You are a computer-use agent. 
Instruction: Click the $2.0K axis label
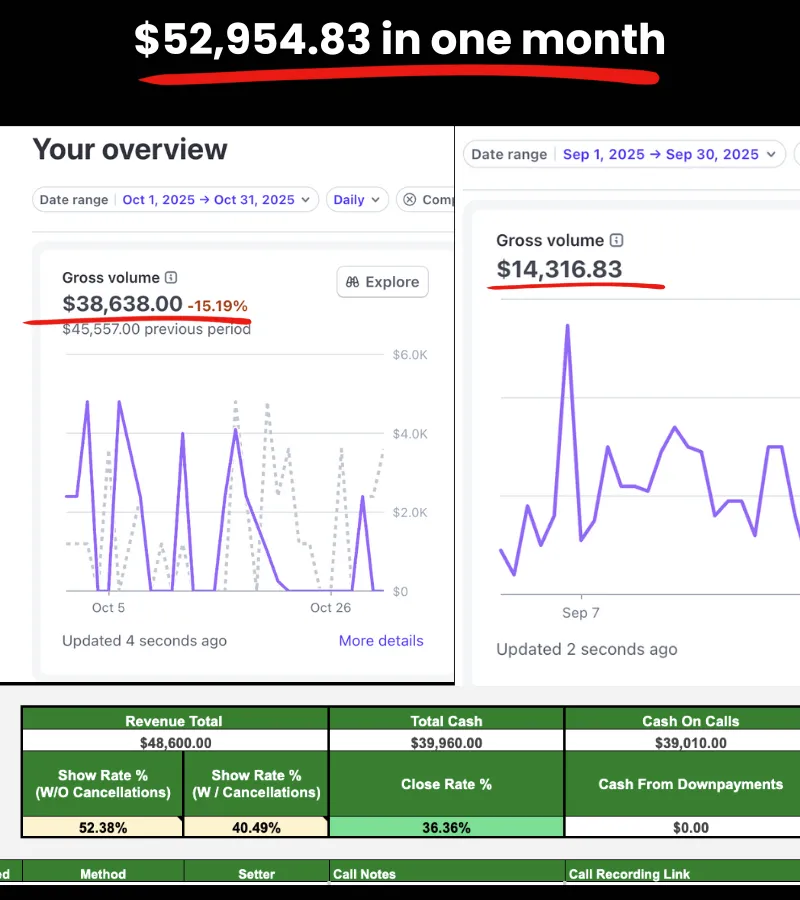[x=410, y=513]
